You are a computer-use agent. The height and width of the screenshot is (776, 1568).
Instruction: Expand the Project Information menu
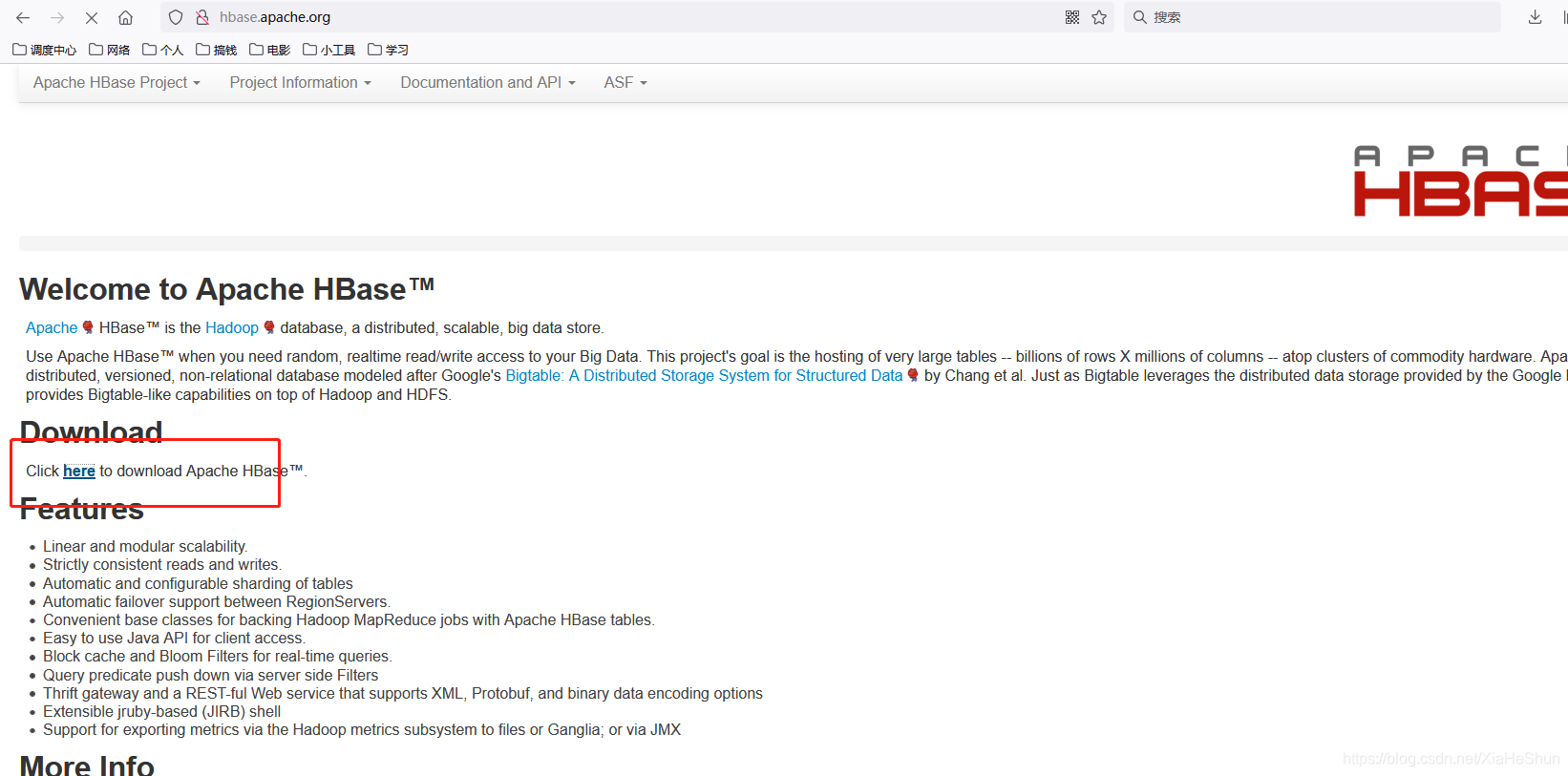300,83
